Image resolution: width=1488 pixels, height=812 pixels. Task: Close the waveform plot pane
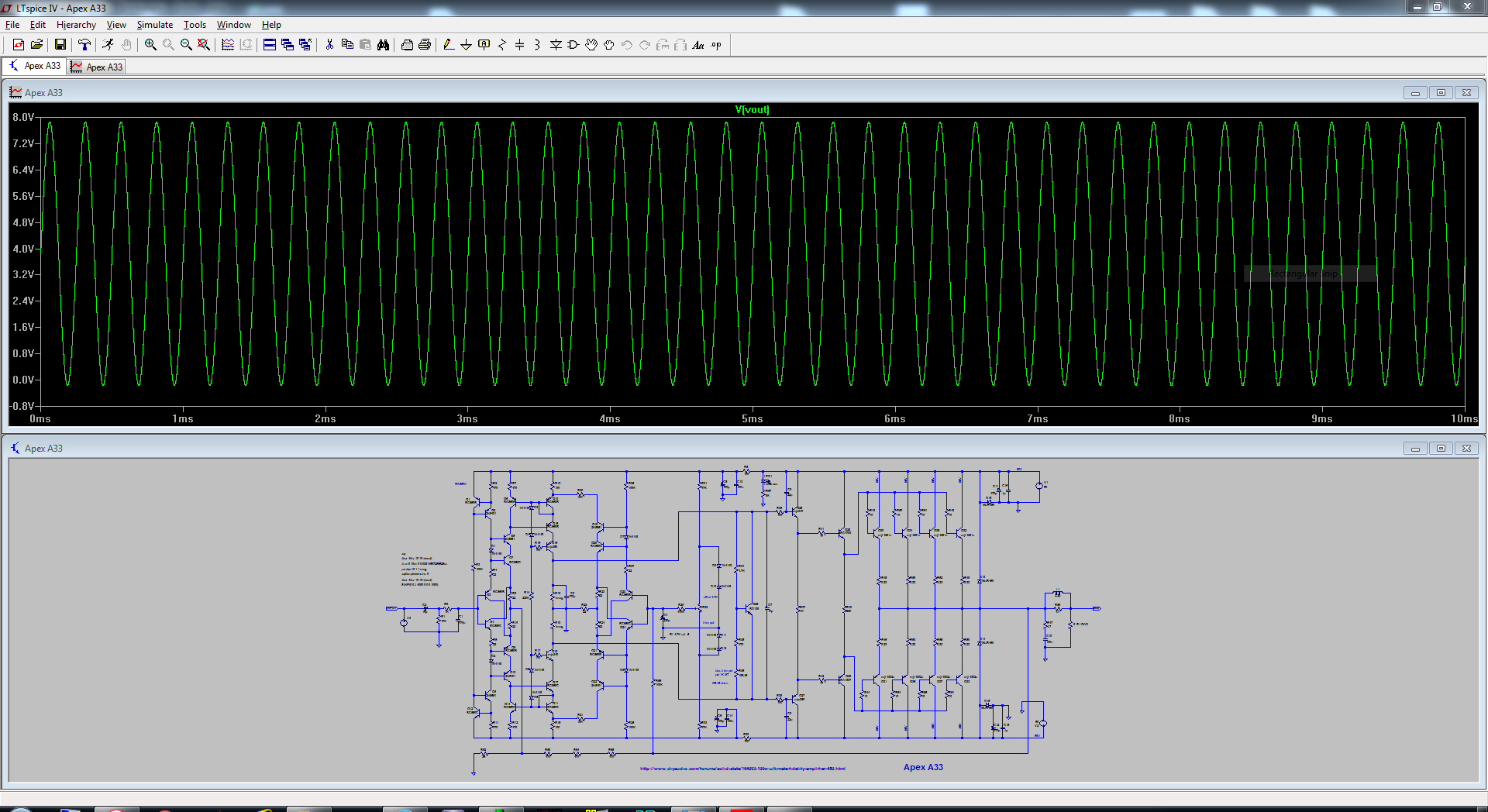[x=1466, y=93]
